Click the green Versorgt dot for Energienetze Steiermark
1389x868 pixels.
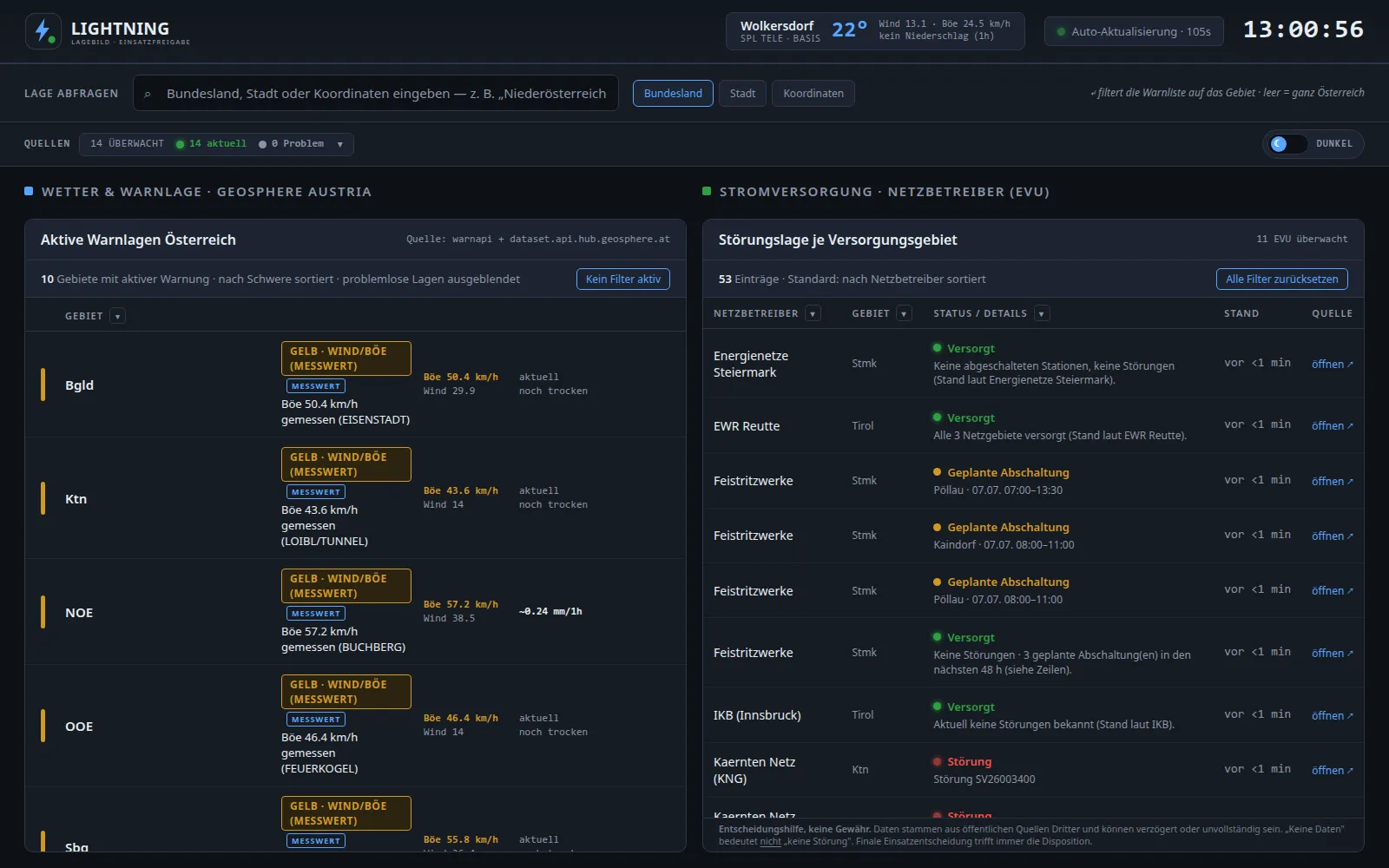[x=937, y=348]
